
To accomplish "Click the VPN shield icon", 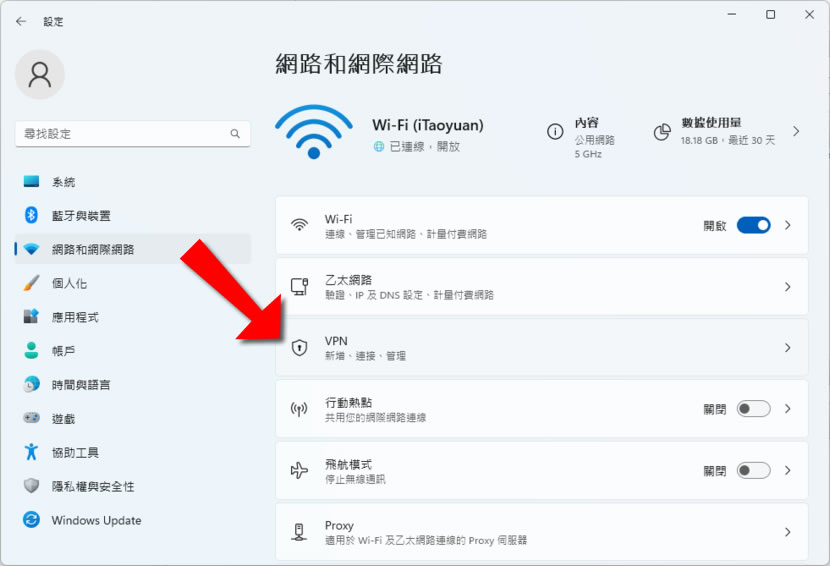I will pos(300,347).
